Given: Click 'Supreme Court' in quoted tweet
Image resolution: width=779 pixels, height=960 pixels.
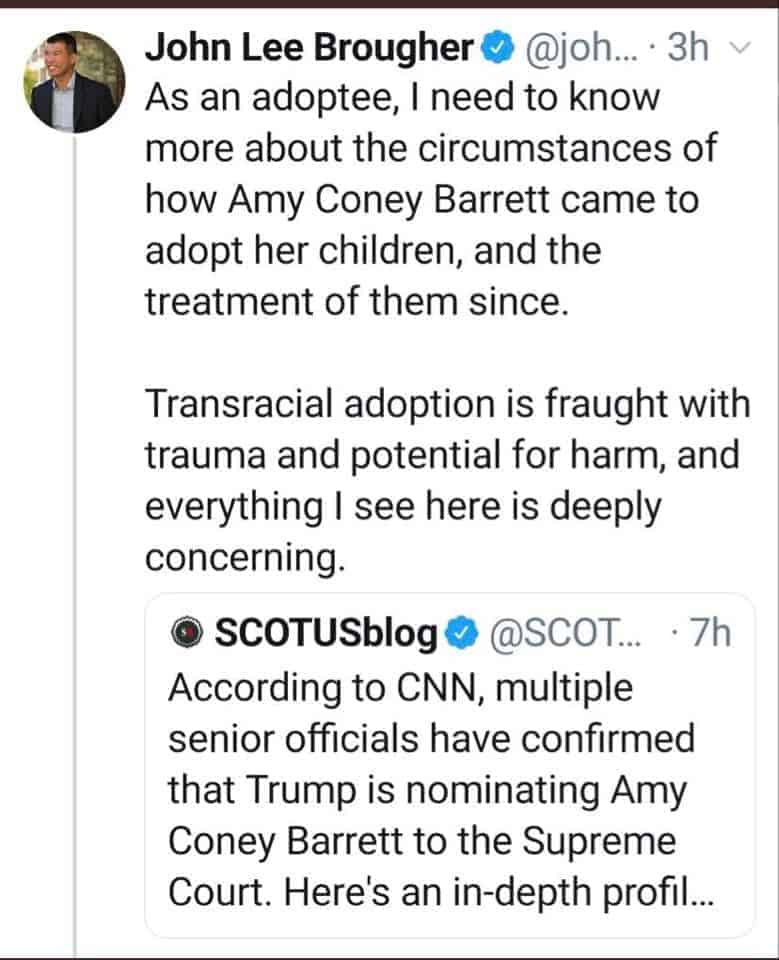Looking at the screenshot, I should [x=422, y=866].
